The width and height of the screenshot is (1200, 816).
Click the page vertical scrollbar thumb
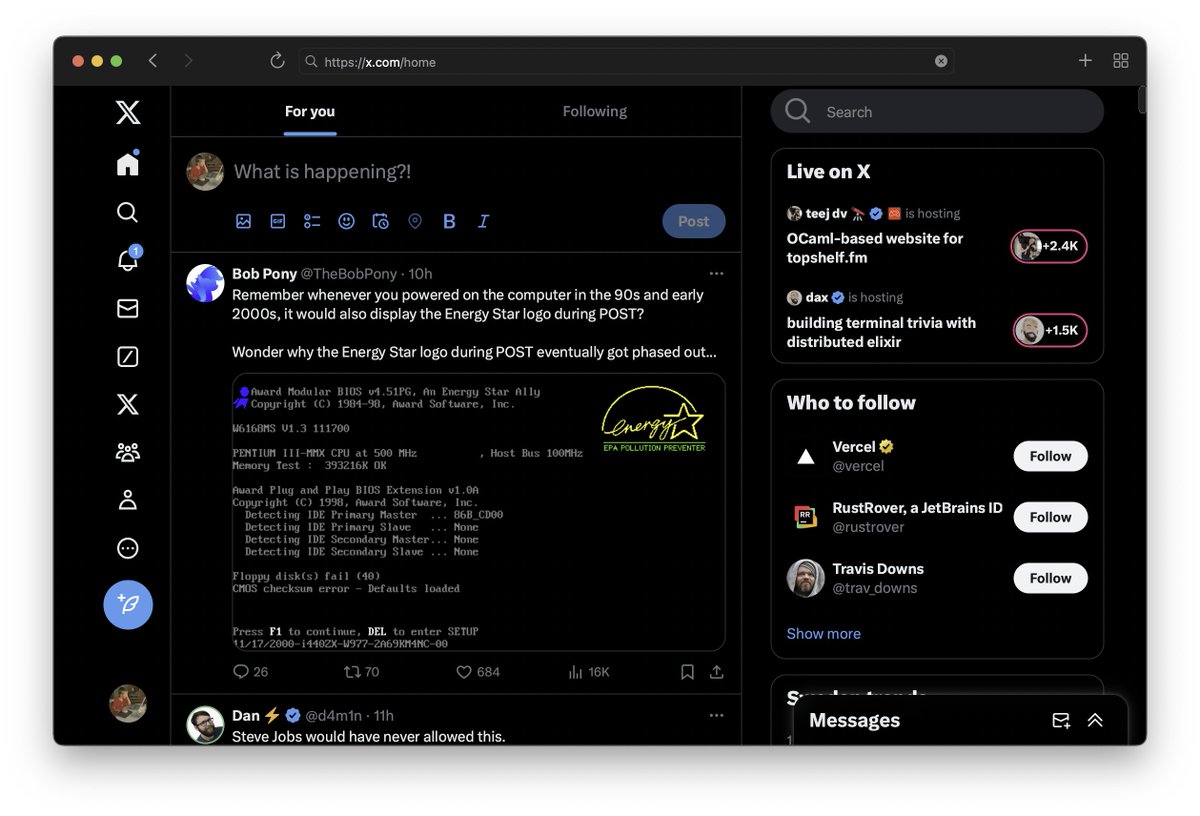[1142, 100]
